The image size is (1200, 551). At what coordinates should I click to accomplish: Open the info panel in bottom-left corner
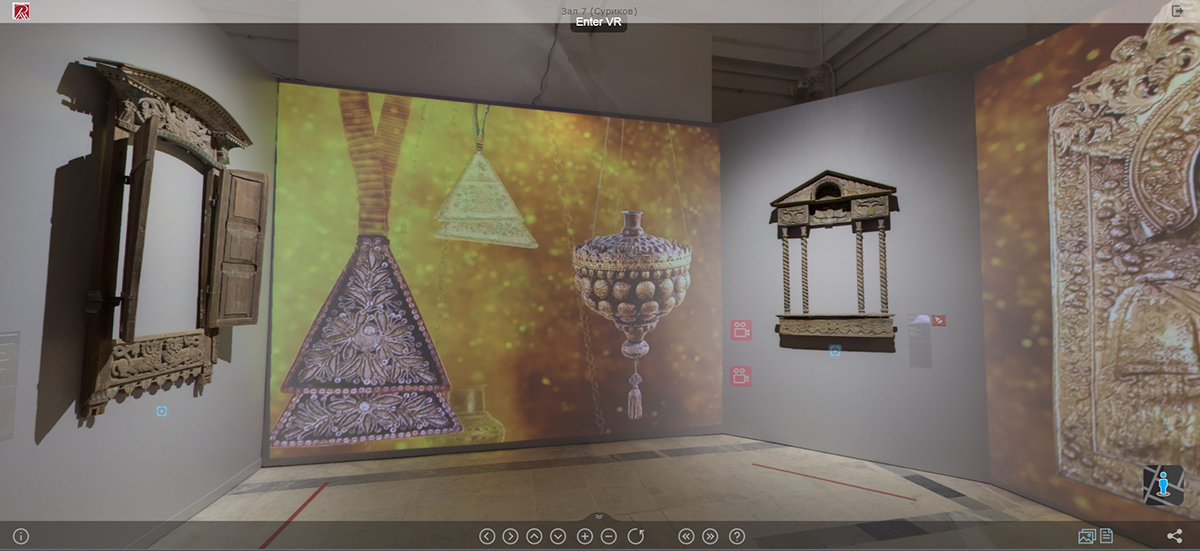click(x=21, y=536)
